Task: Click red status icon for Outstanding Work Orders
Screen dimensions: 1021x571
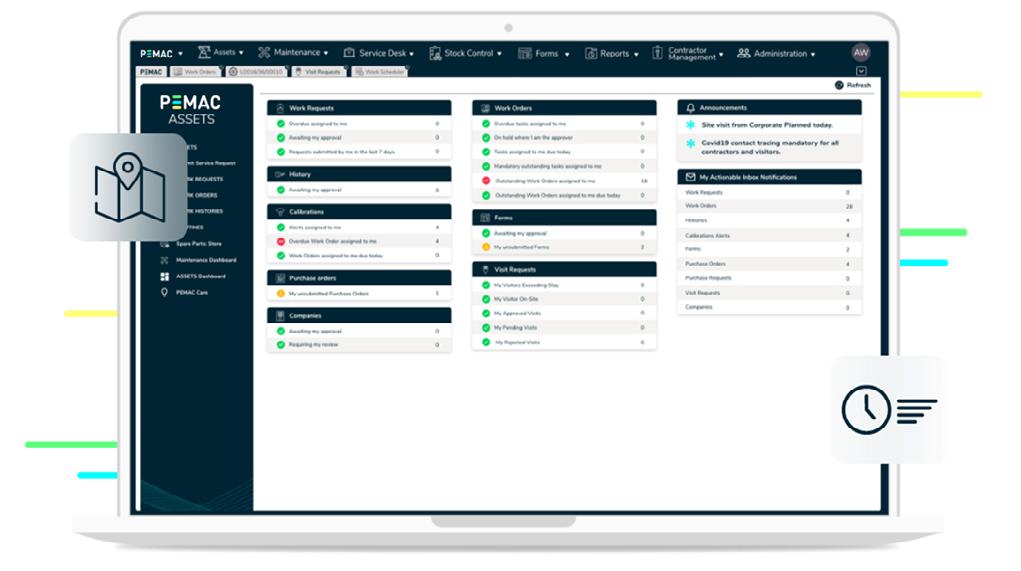Action: [486, 181]
